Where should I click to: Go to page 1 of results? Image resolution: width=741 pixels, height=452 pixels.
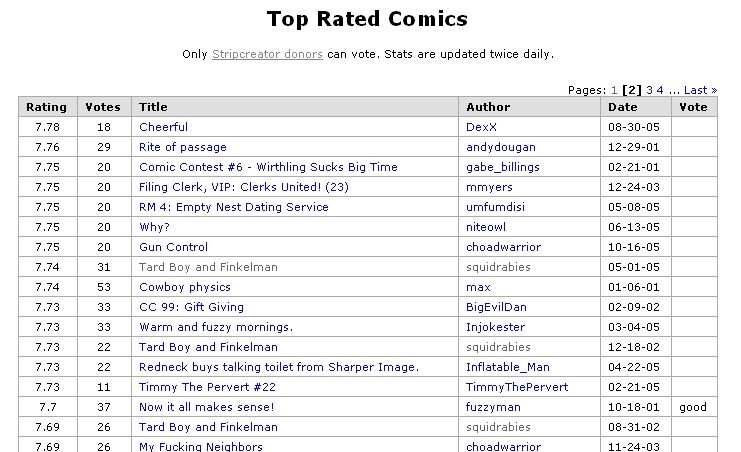[x=614, y=90]
